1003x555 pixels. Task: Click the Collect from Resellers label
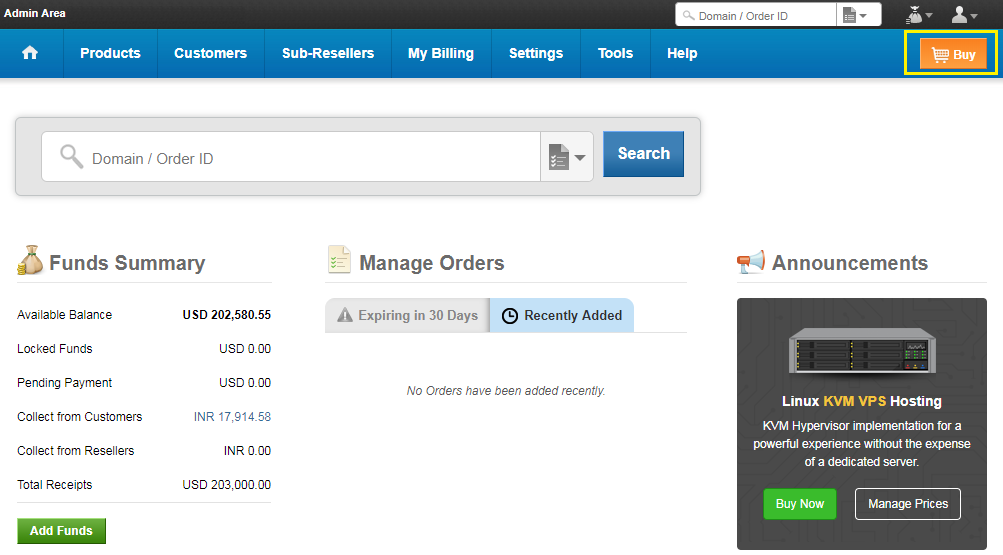[75, 451]
